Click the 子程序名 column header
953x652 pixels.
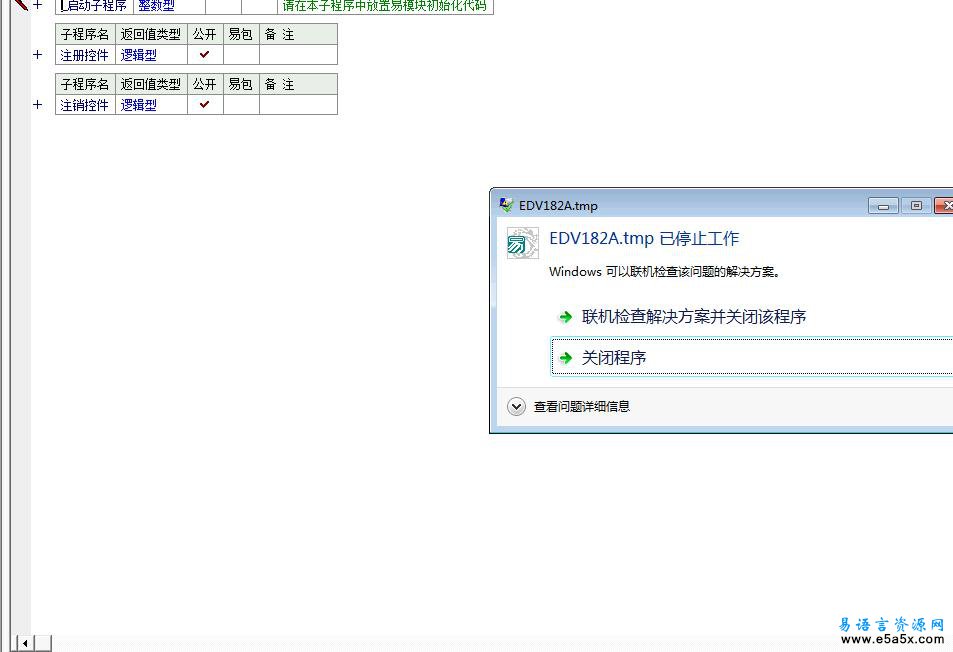84,33
